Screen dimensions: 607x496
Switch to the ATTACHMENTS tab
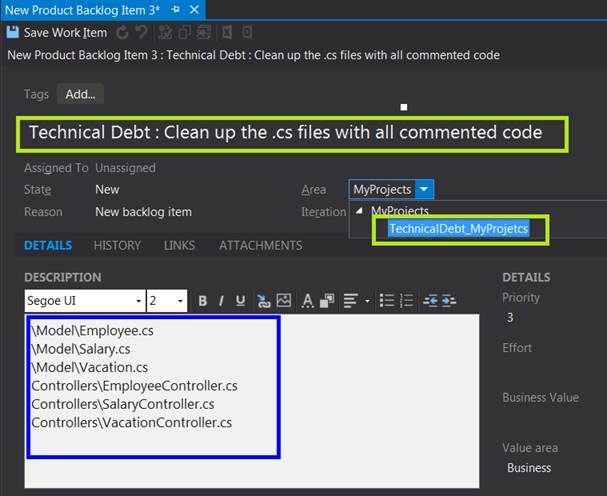pos(261,245)
